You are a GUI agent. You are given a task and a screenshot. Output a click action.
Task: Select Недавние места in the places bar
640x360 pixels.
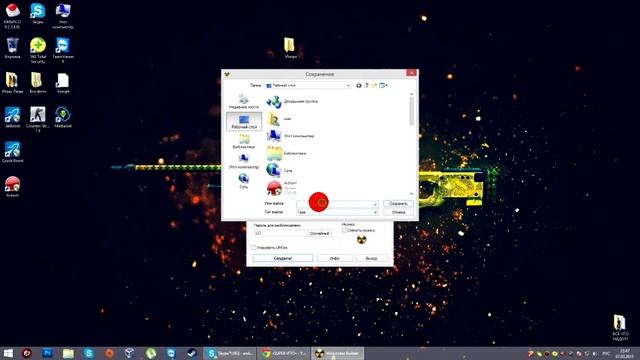click(244, 102)
